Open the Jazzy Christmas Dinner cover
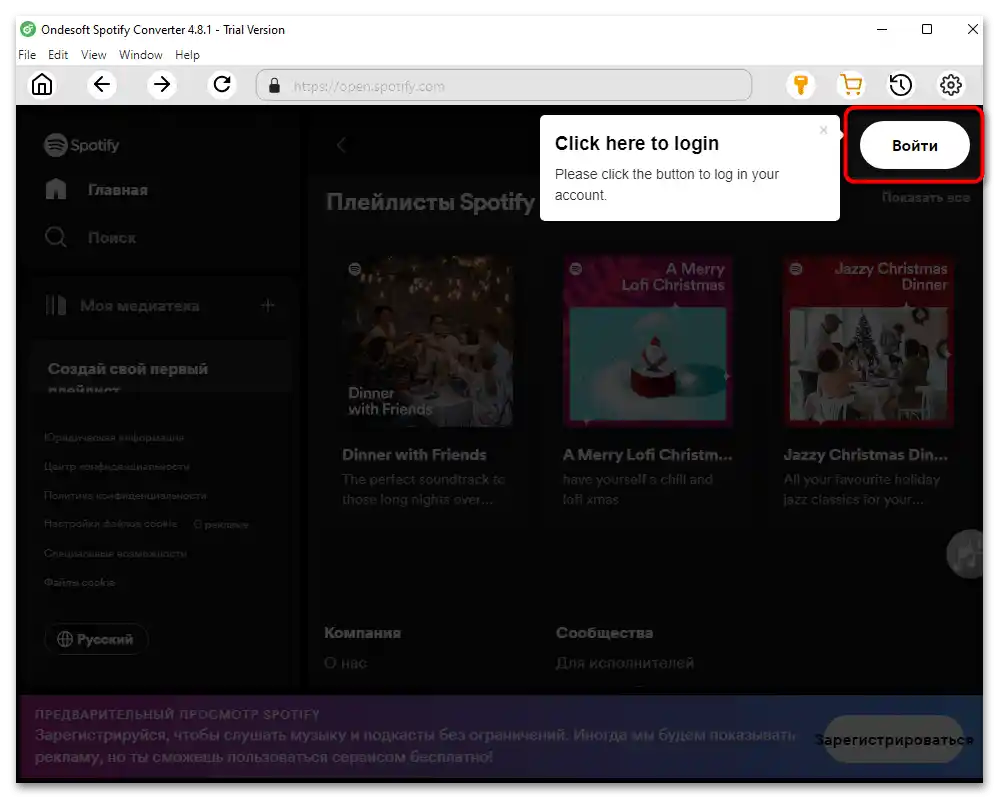The height and width of the screenshot is (799, 999). click(x=868, y=341)
